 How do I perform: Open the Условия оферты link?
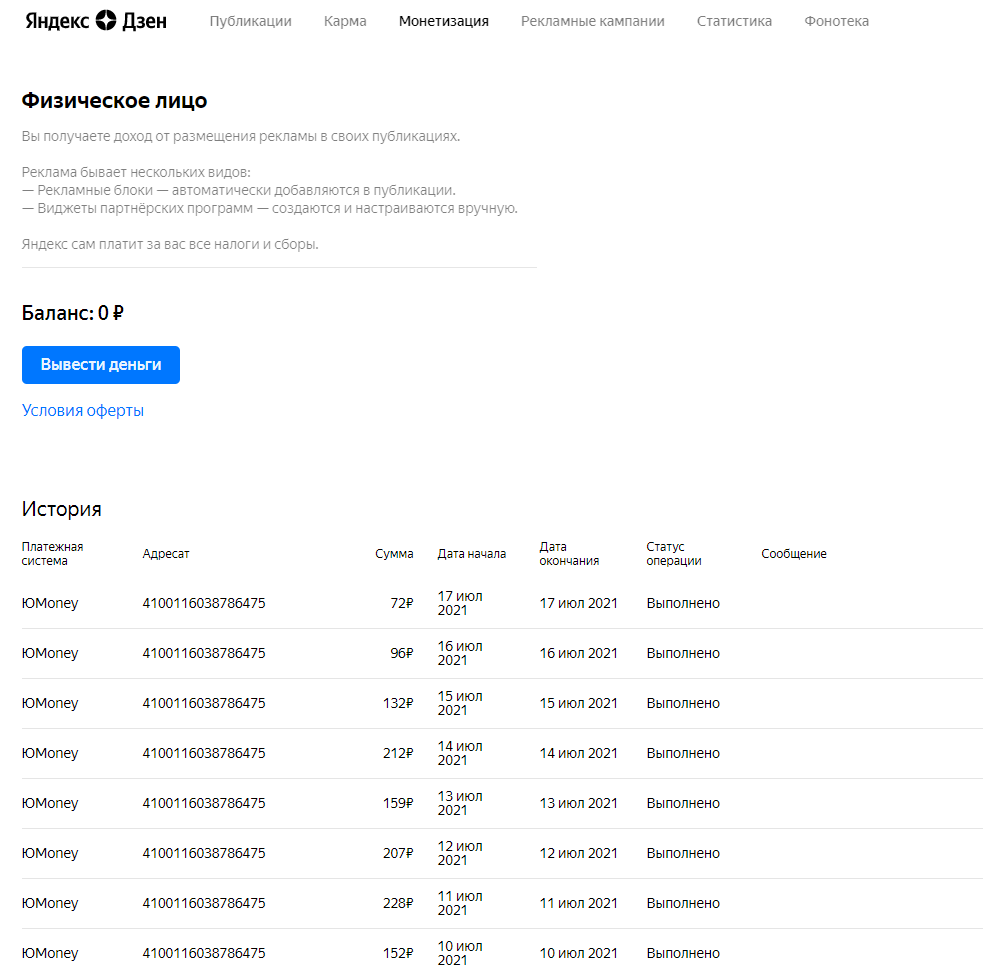(x=83, y=411)
